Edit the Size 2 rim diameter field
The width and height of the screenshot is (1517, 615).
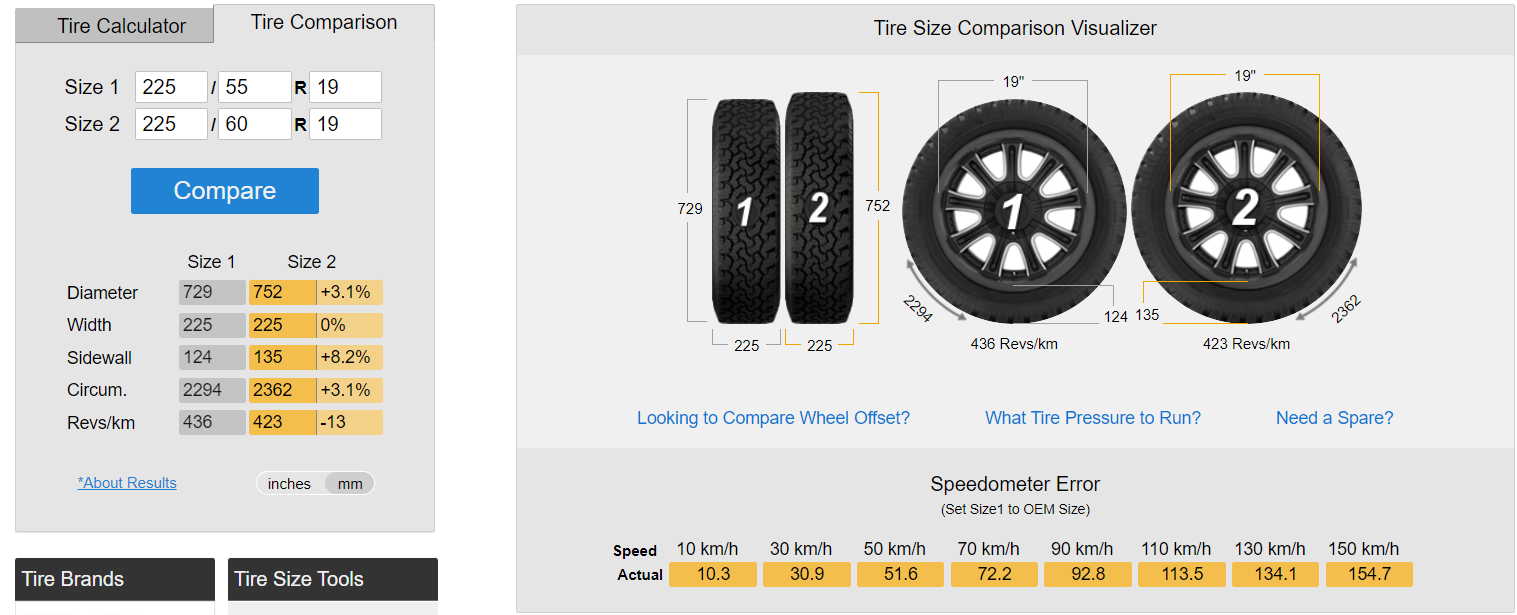(345, 124)
